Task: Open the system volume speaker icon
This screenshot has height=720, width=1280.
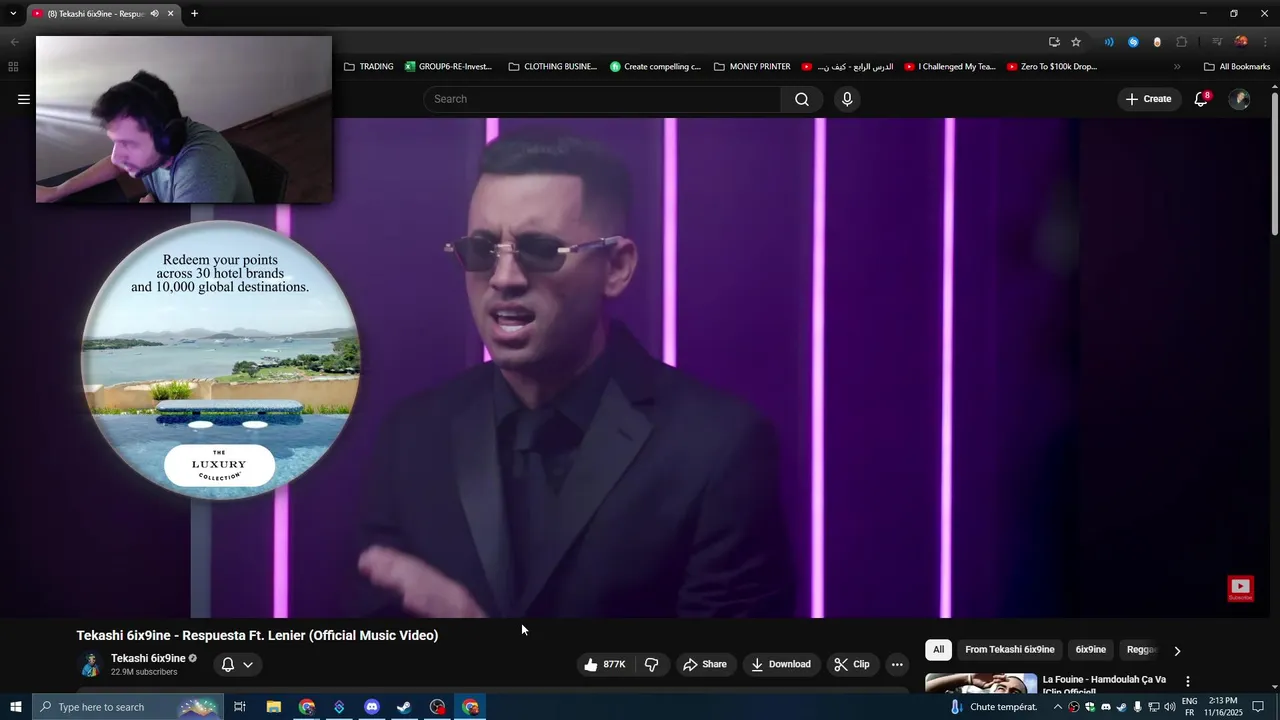Action: [1170, 707]
